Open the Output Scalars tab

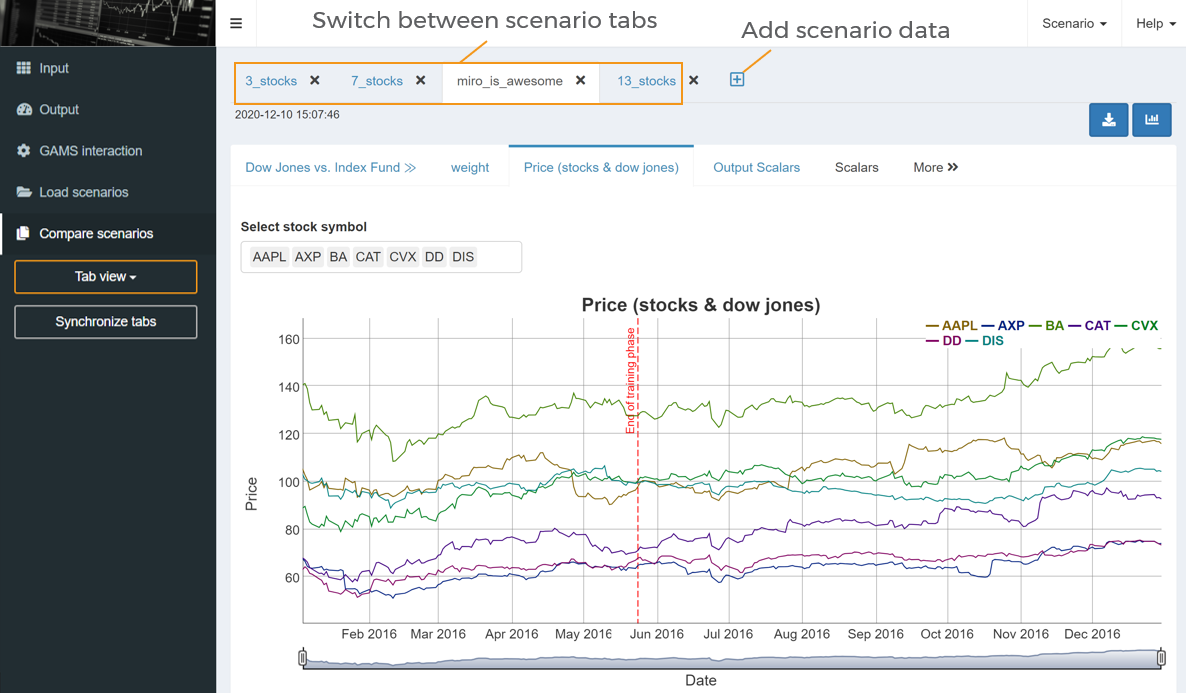tap(756, 167)
